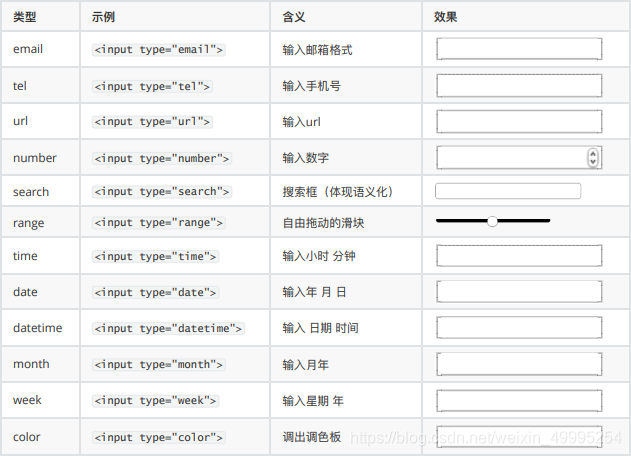This screenshot has width=631, height=456.
Task: Click the meaning text "输入手机号"
Action: point(311,86)
